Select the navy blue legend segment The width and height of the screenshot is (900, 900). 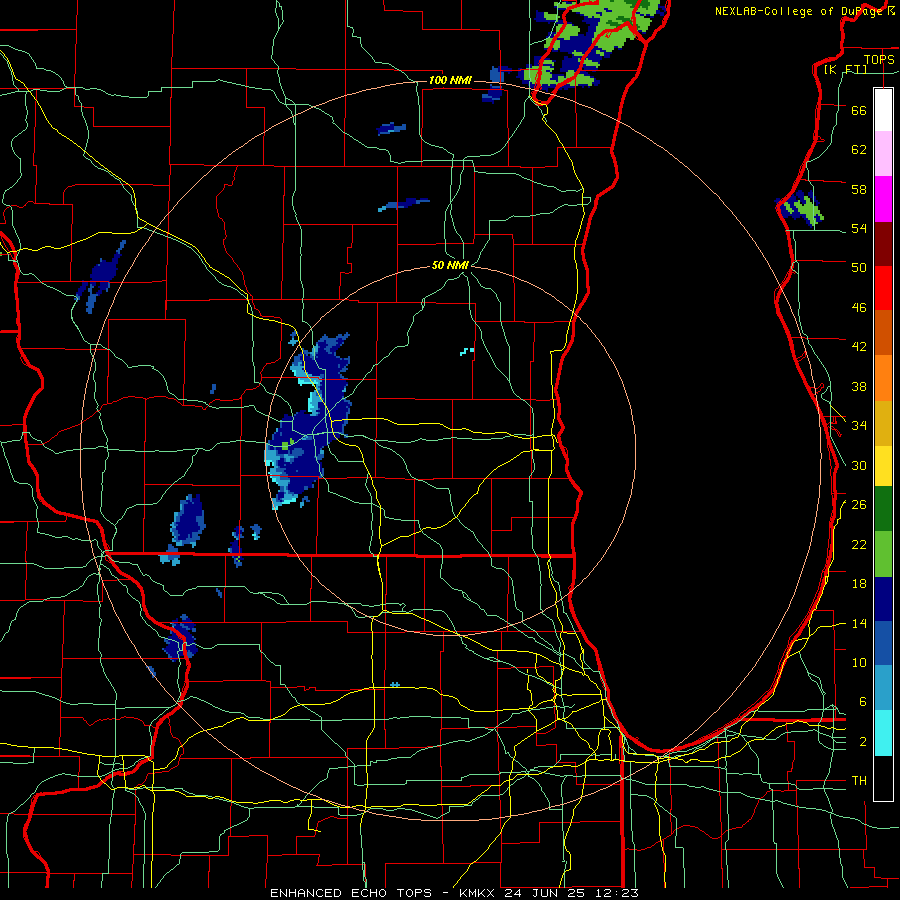point(883,599)
